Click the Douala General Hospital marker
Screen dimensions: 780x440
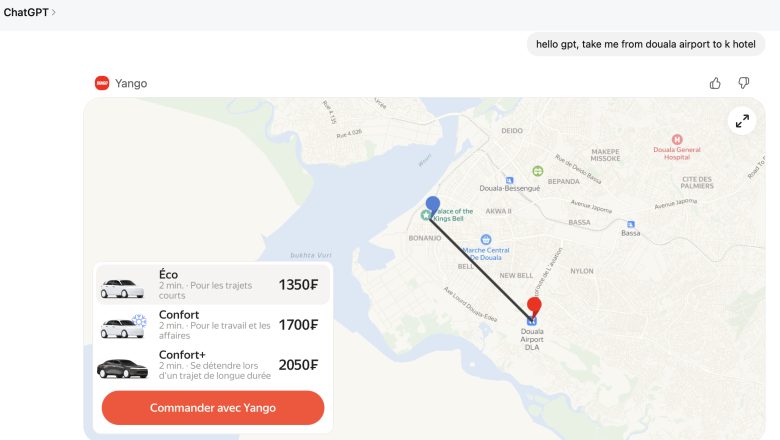coord(677,140)
